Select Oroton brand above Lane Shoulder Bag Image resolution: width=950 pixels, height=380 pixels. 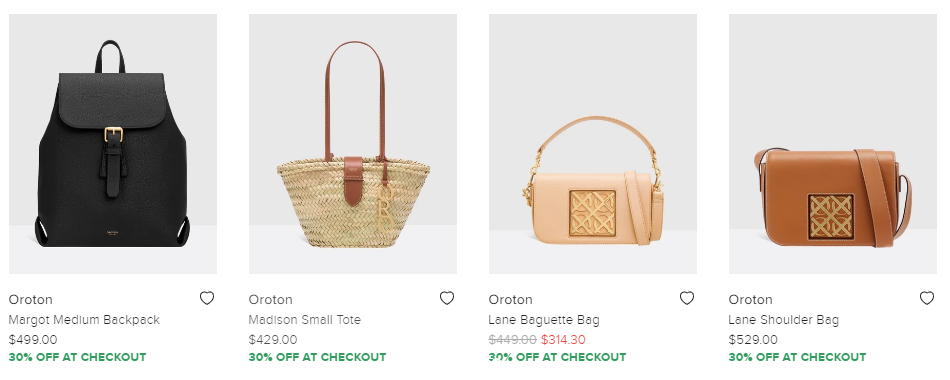[751, 299]
